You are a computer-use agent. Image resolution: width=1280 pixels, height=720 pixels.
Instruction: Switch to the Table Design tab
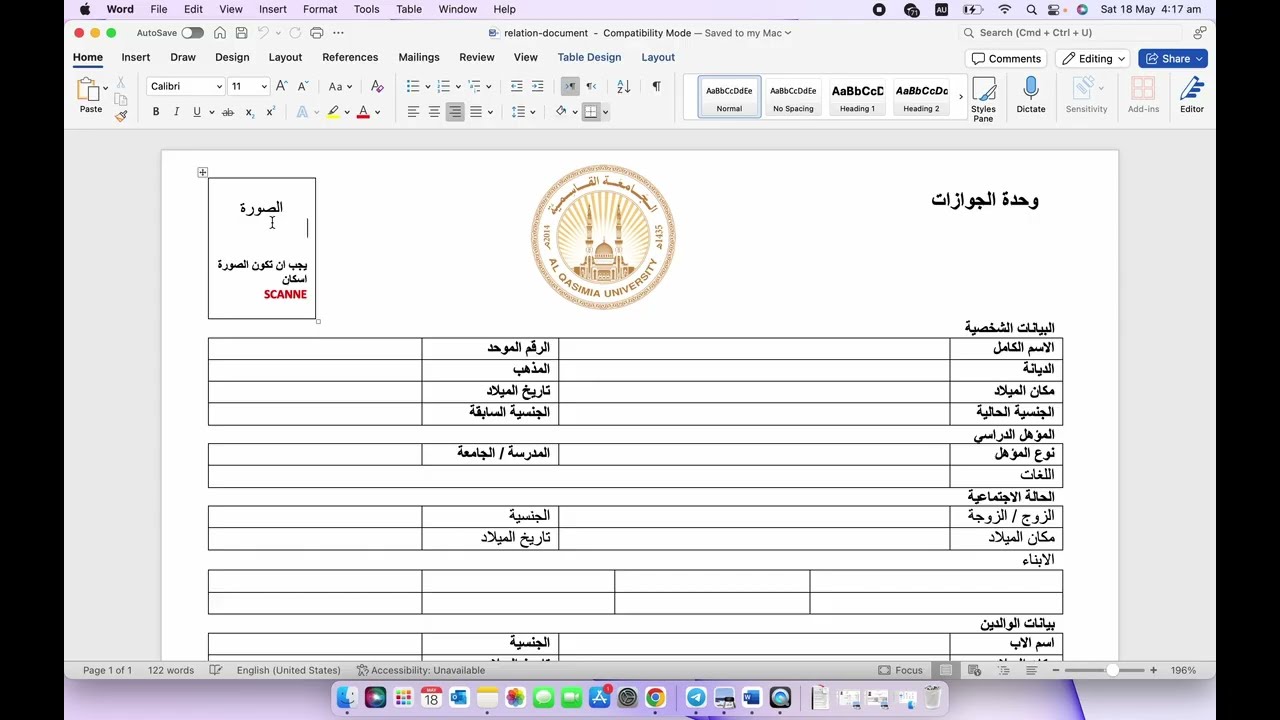point(589,57)
